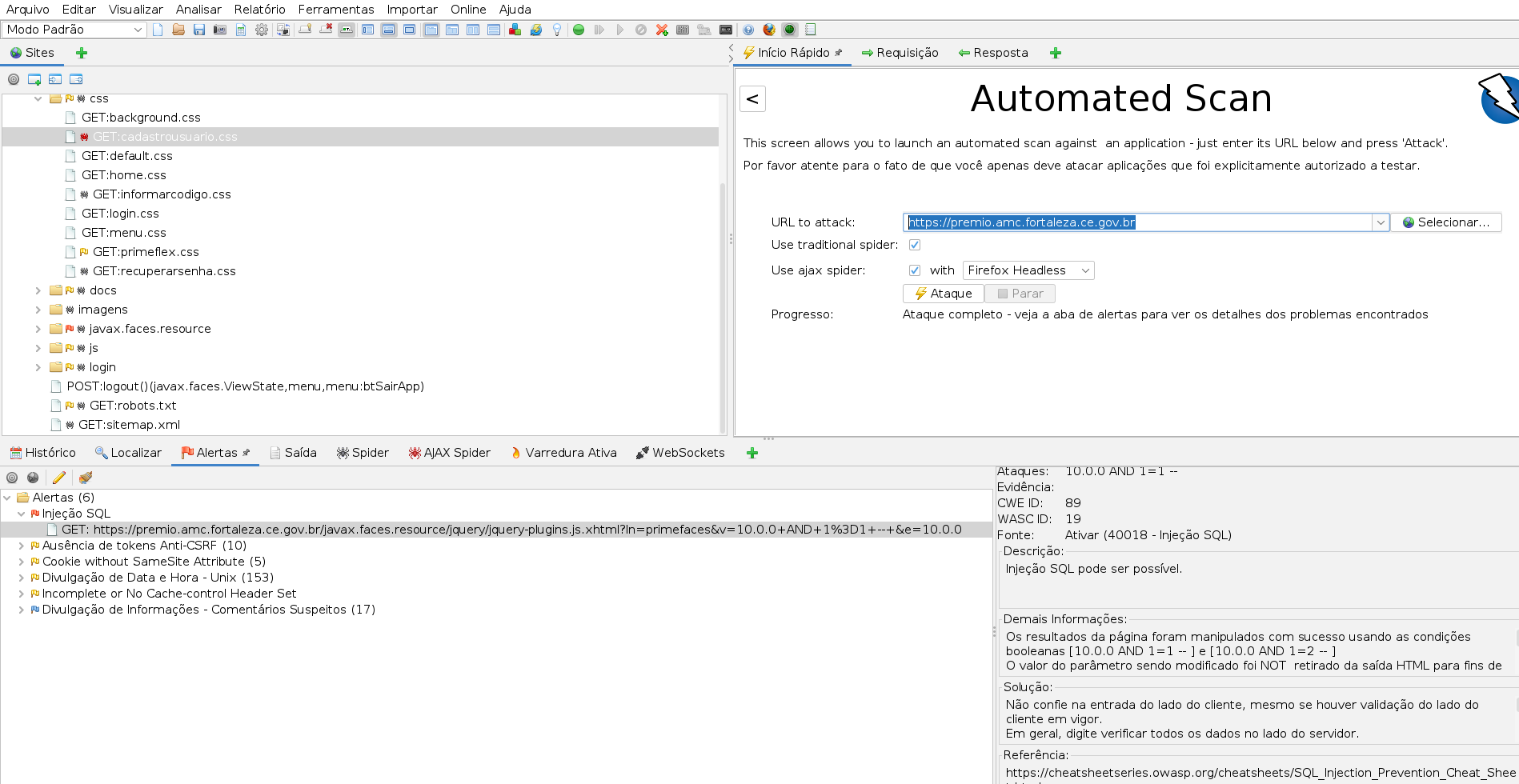Expand 'Ausência de tokens Anti-CSRF' alert
1519x784 pixels.
(22, 546)
